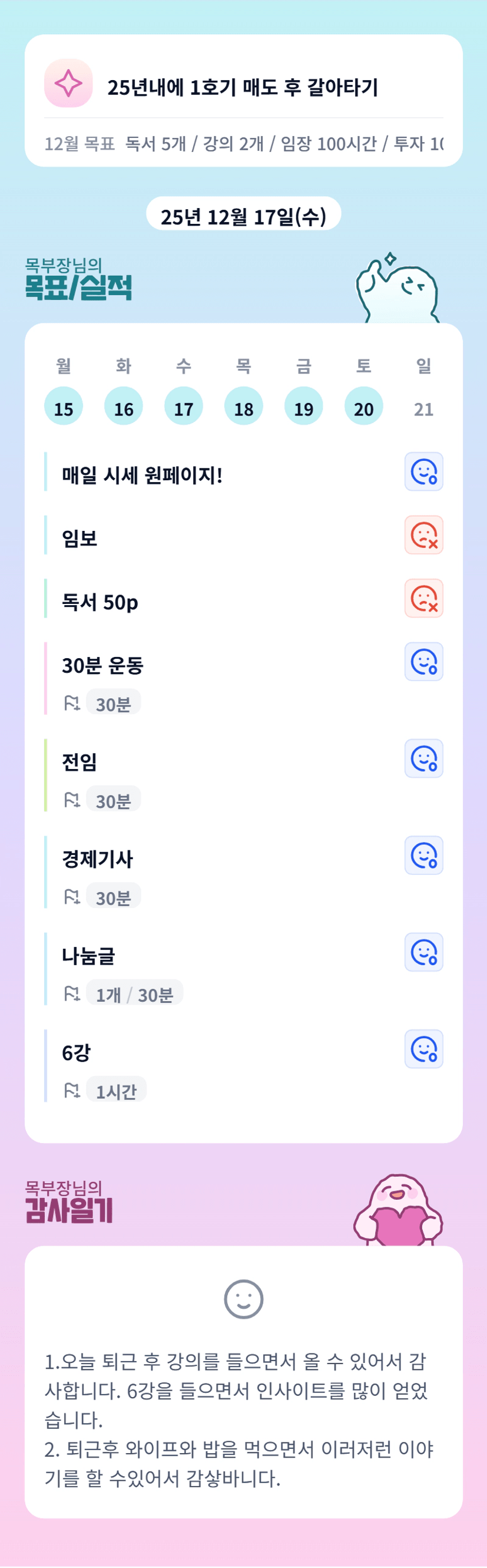Image resolution: width=487 pixels, height=1568 pixels.
Task: Click the 1시간 time badge under 6강
Action: 116,1090
